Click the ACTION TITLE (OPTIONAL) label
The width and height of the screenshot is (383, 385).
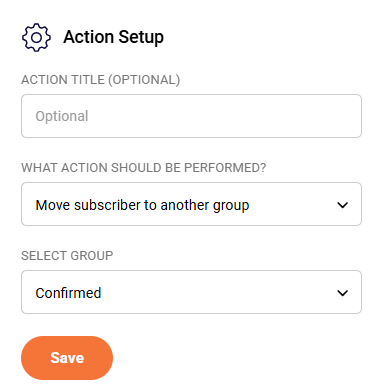101,80
